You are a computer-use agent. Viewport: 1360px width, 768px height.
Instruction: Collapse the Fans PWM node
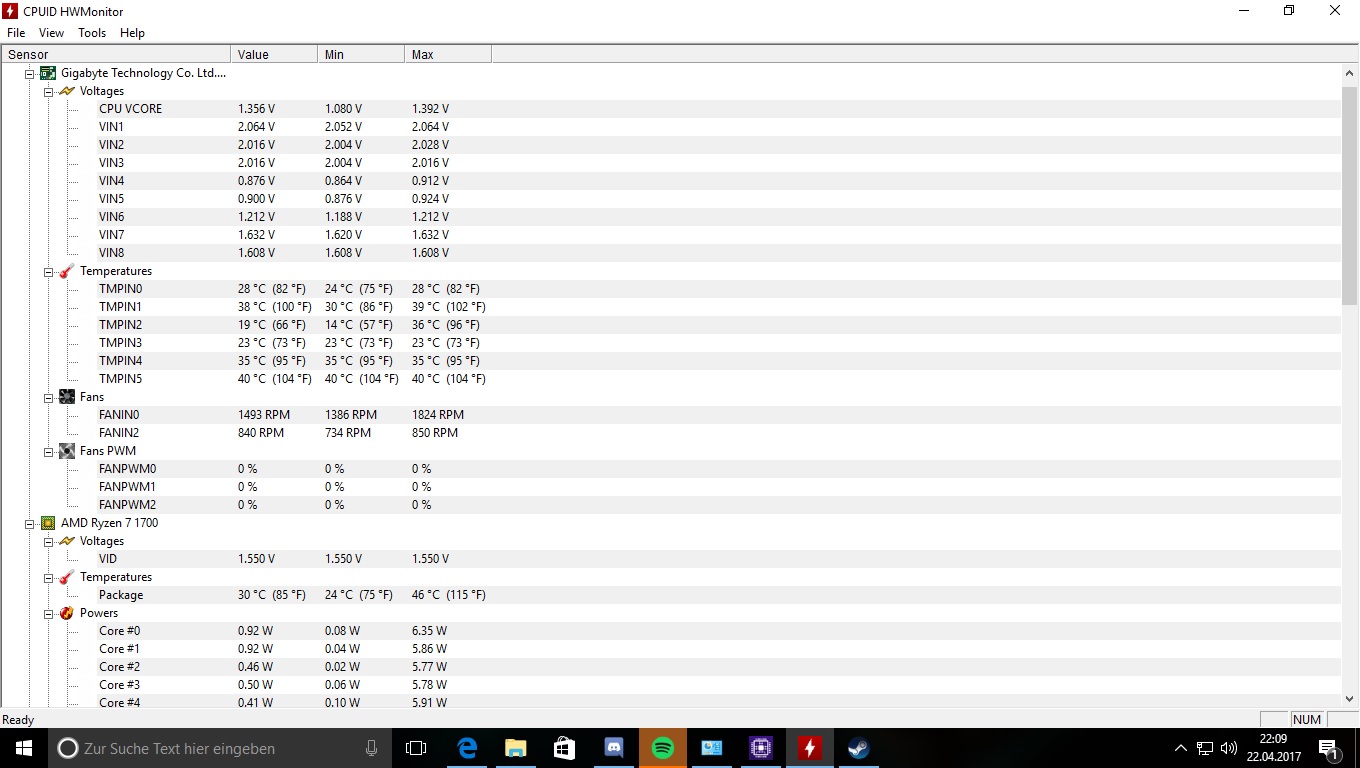click(x=49, y=451)
